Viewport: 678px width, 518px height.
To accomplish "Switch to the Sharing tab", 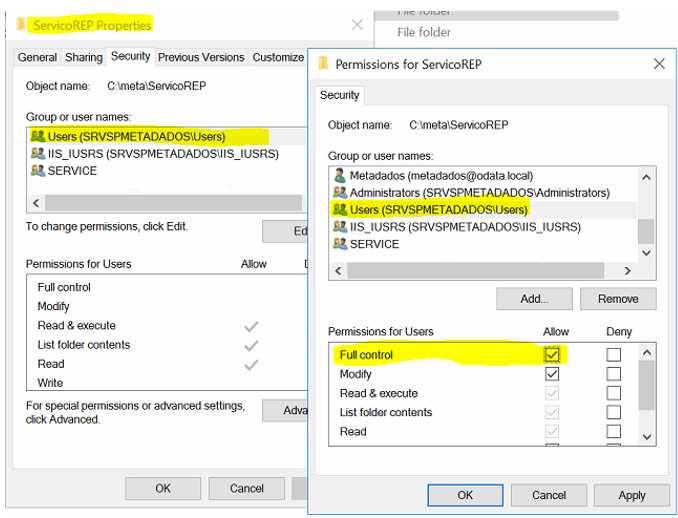I will point(84,58).
